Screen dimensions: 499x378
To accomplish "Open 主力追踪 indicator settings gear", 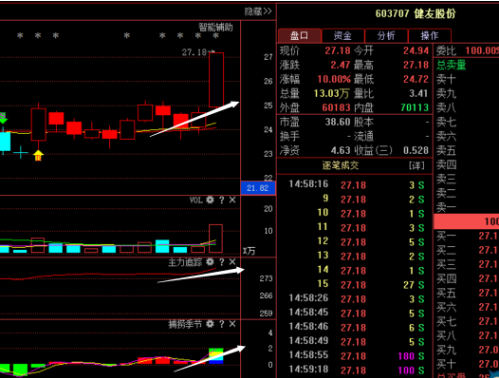I will pyautogui.click(x=210, y=262).
